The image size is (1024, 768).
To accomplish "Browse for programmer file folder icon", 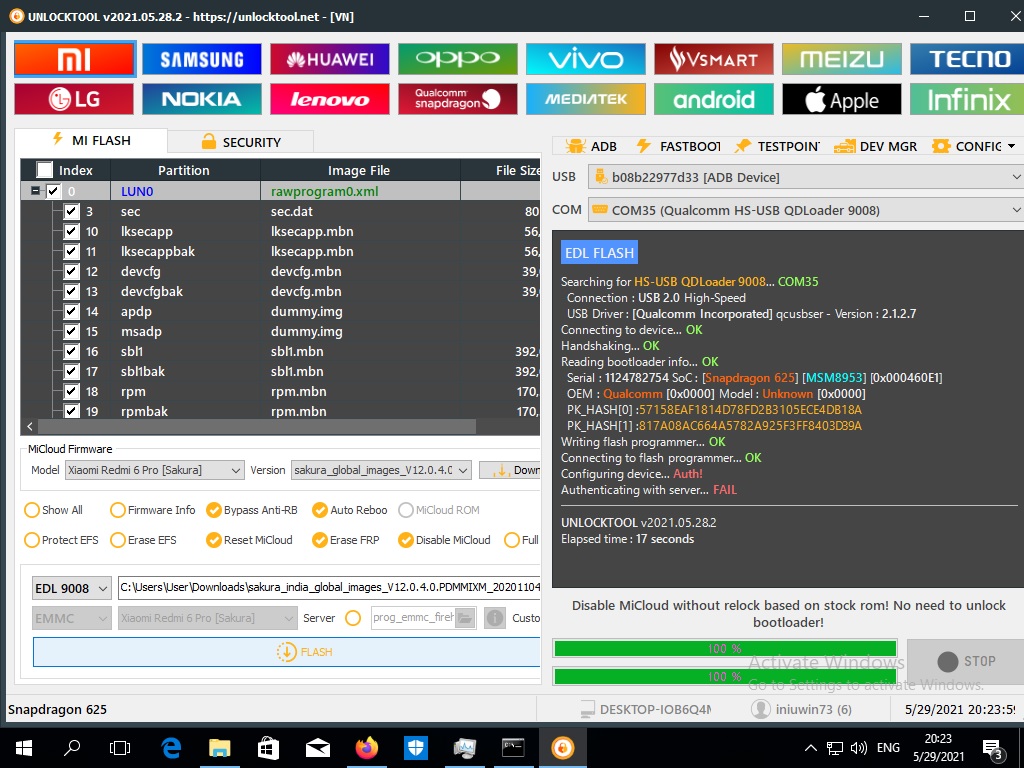I will tap(464, 618).
